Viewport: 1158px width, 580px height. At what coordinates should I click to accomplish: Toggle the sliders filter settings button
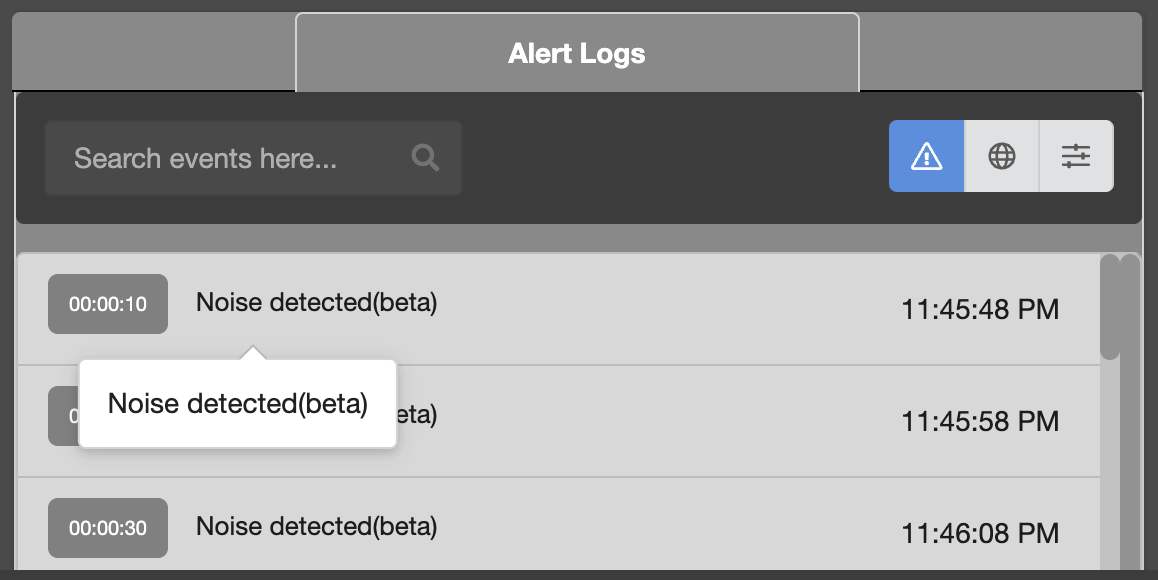coord(1076,156)
